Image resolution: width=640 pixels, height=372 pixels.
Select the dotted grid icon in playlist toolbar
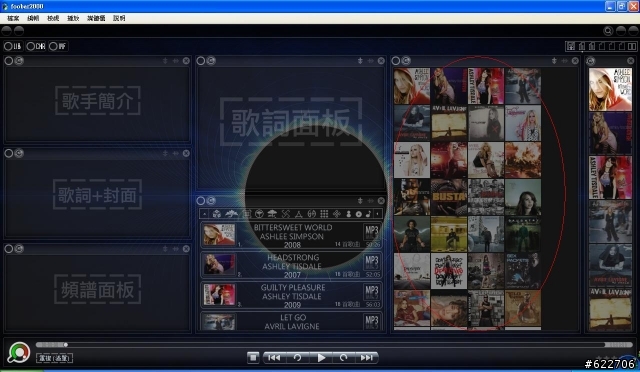pyautogui.click(x=324, y=214)
